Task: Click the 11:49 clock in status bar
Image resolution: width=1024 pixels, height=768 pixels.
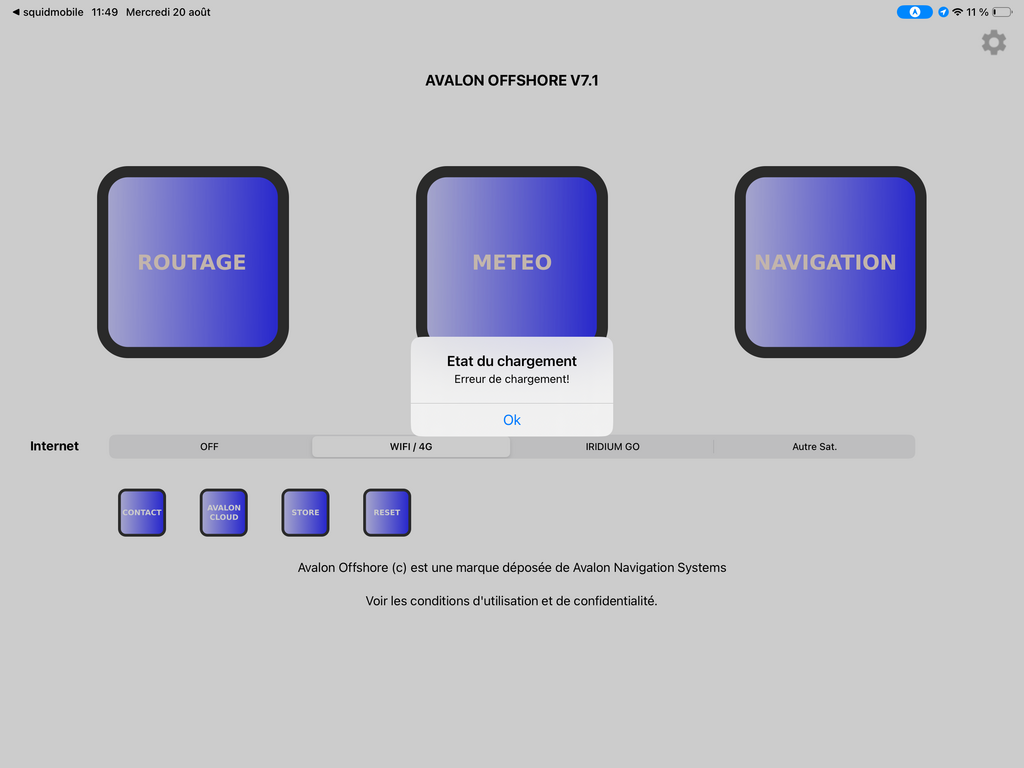Action: 104,12
